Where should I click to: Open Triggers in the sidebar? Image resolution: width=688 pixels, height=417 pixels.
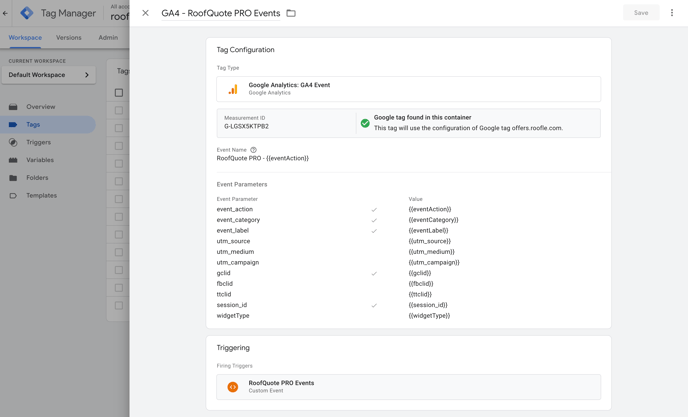point(48,142)
